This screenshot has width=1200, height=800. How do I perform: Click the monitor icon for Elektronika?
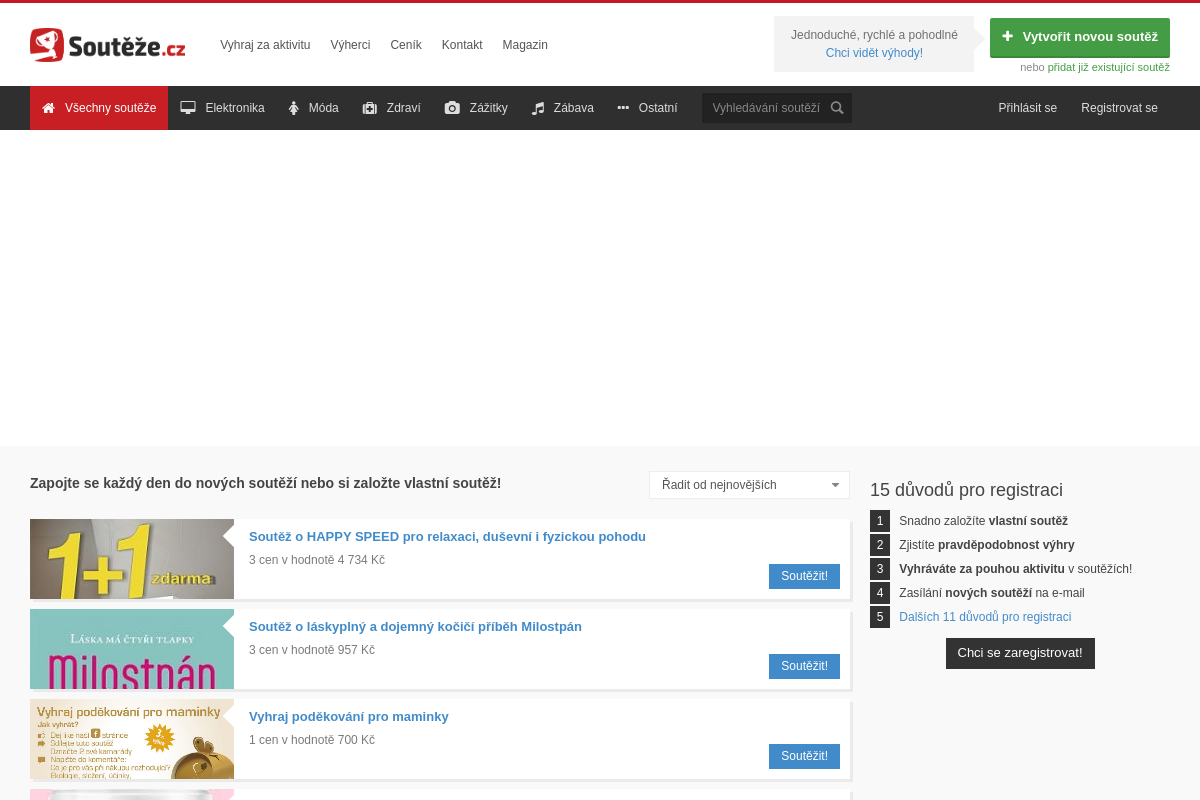(188, 108)
